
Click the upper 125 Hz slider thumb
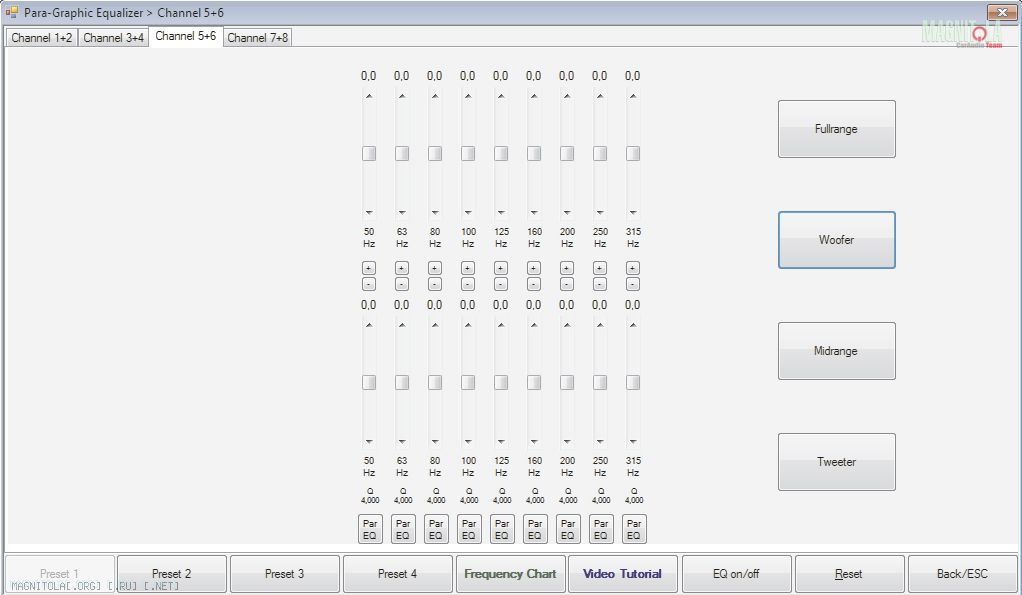[501, 153]
